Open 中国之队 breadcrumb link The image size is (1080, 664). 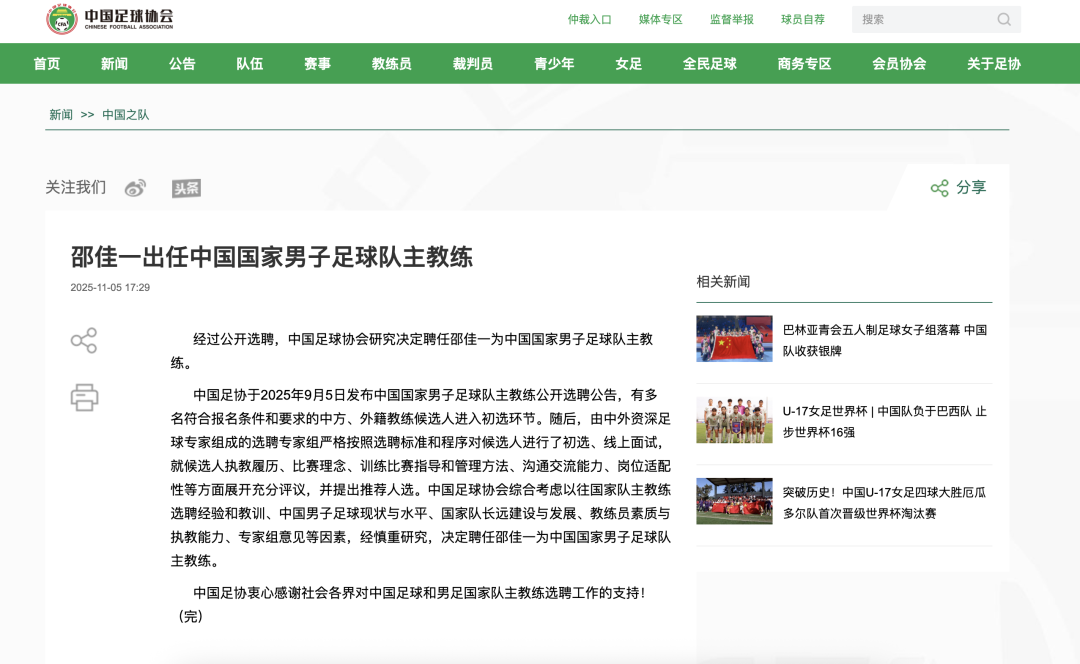pos(125,115)
